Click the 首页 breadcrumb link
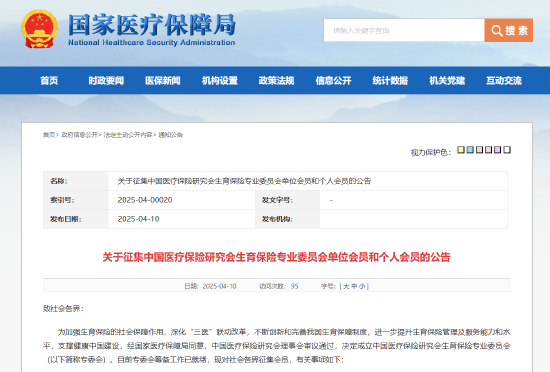Image resolution: width=550 pixels, height=372 pixels. tap(49, 135)
